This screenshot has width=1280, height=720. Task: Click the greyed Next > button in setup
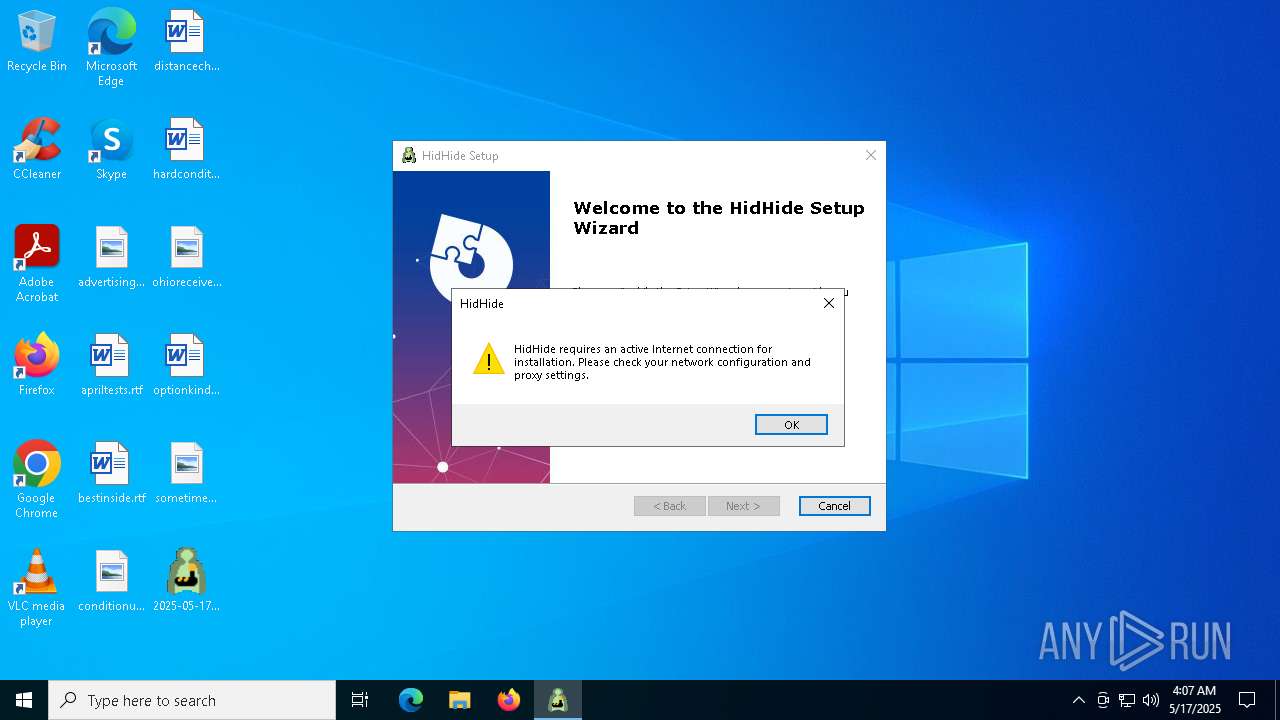pos(743,506)
